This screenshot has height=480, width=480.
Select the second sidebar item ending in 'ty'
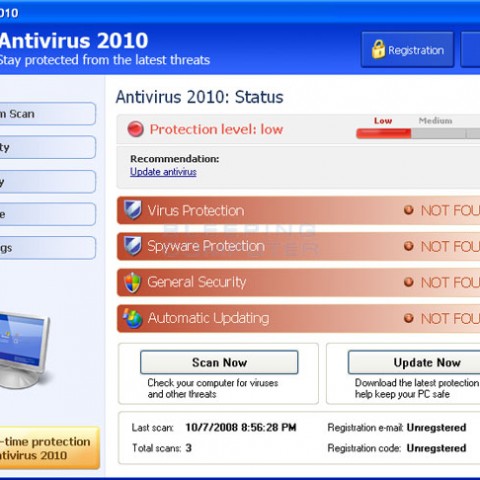click(48, 147)
